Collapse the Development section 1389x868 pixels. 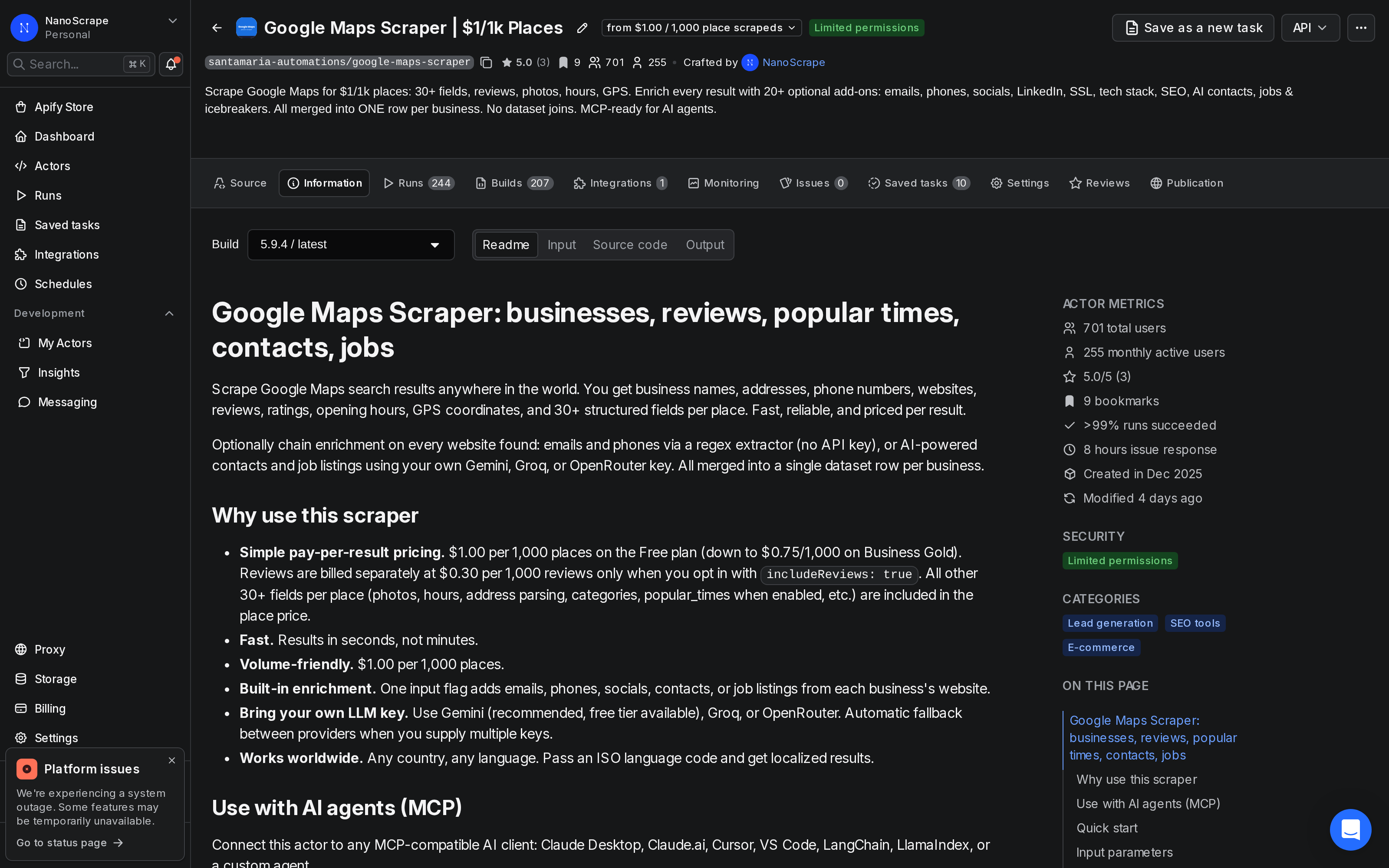coord(169,313)
